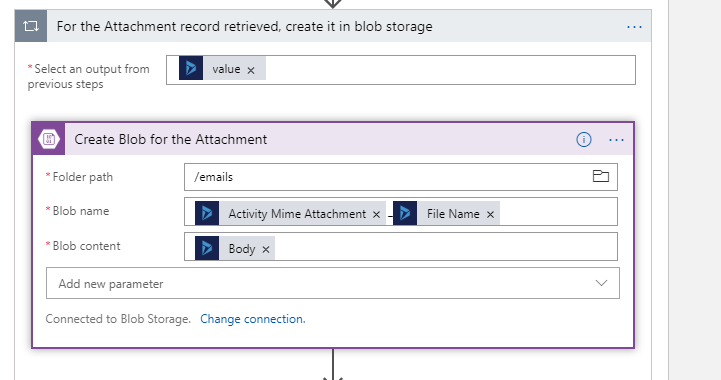The image size is (721, 380).
Task: Select the loop title text in header
Action: tap(245, 26)
